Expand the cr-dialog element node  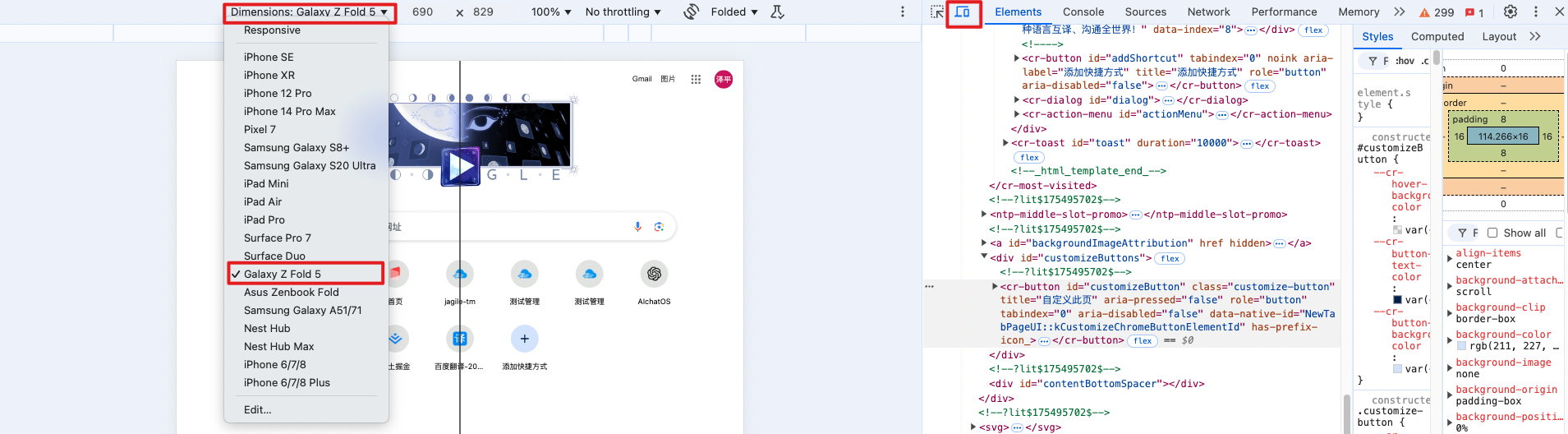[x=1017, y=100]
